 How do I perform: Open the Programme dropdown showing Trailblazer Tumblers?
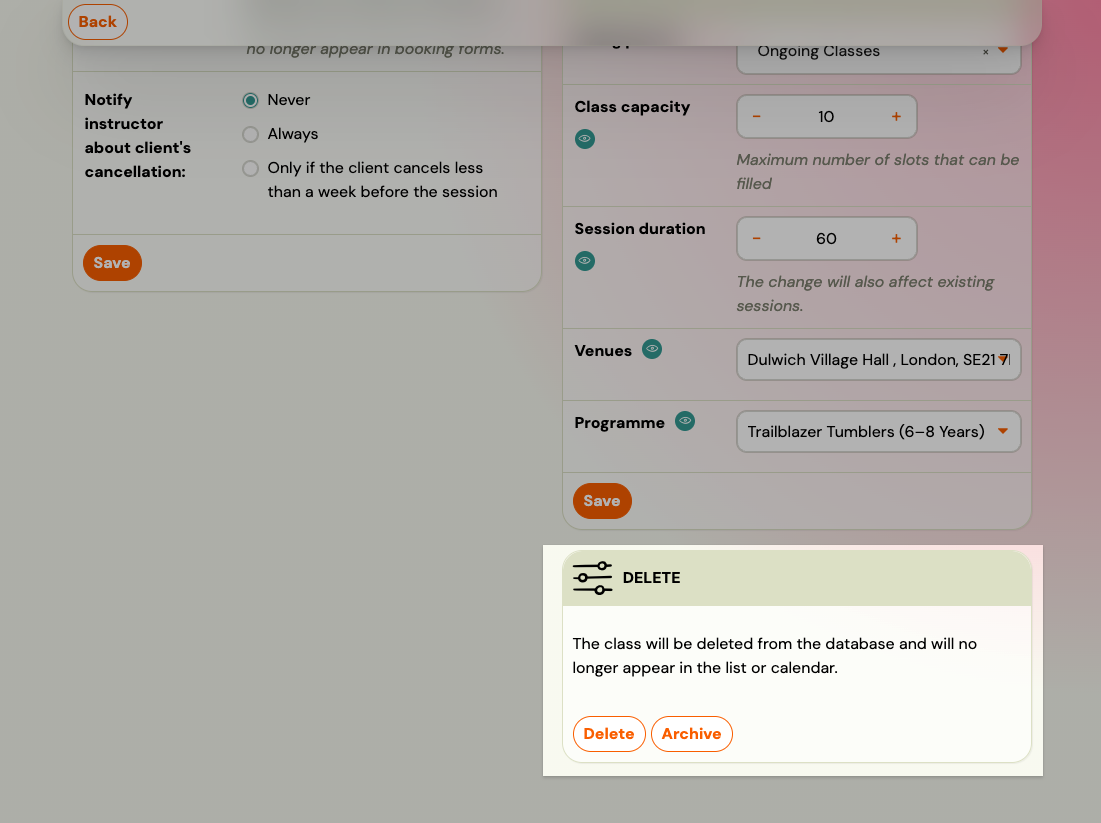[x=1003, y=432]
